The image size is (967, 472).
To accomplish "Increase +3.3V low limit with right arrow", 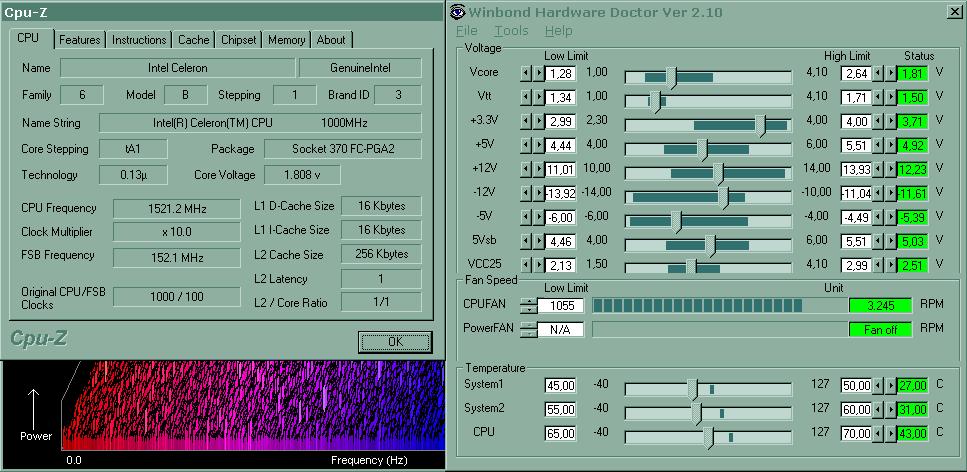I will pos(538,122).
